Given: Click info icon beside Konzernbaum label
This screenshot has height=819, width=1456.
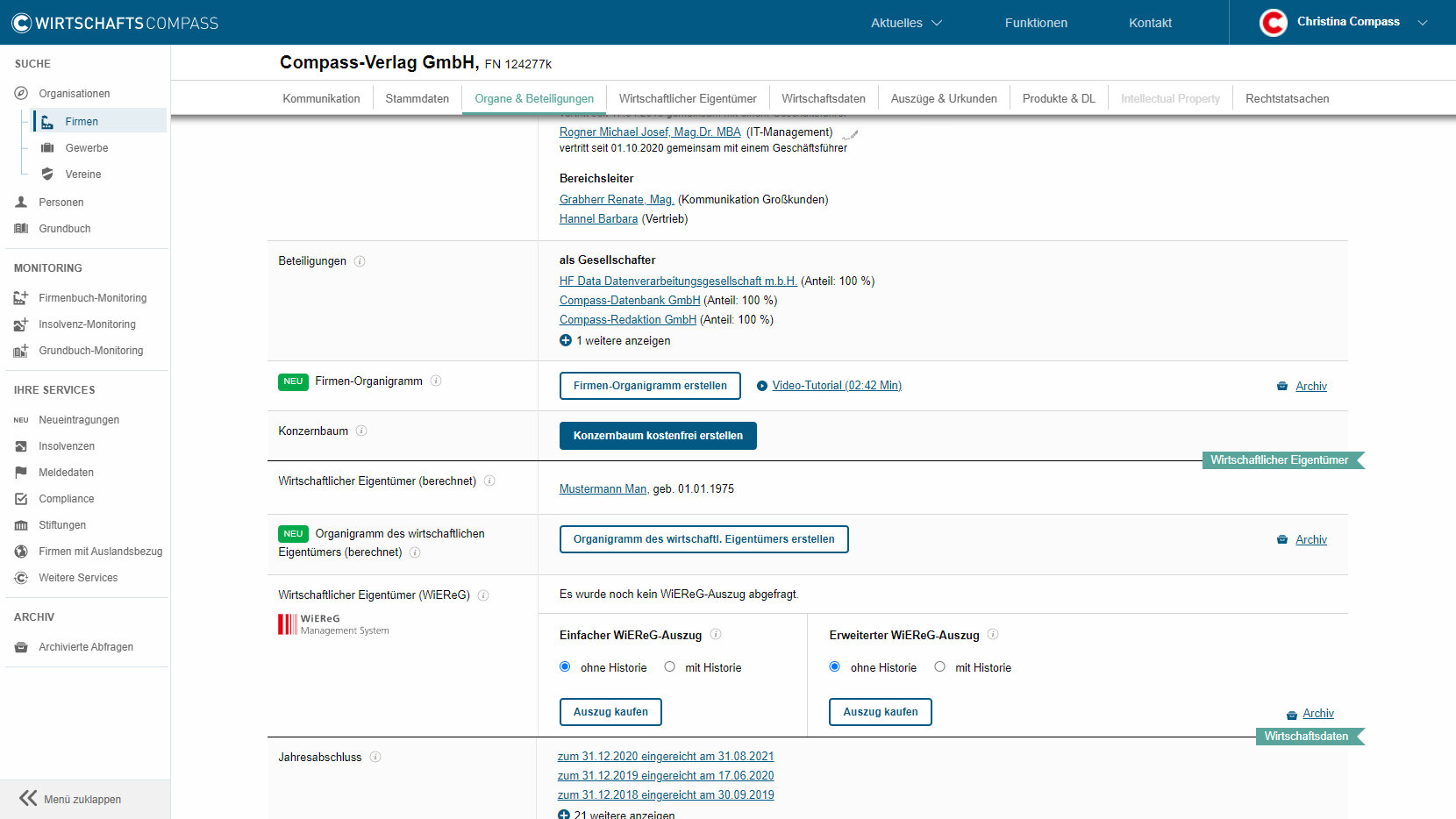Looking at the screenshot, I should [x=361, y=431].
